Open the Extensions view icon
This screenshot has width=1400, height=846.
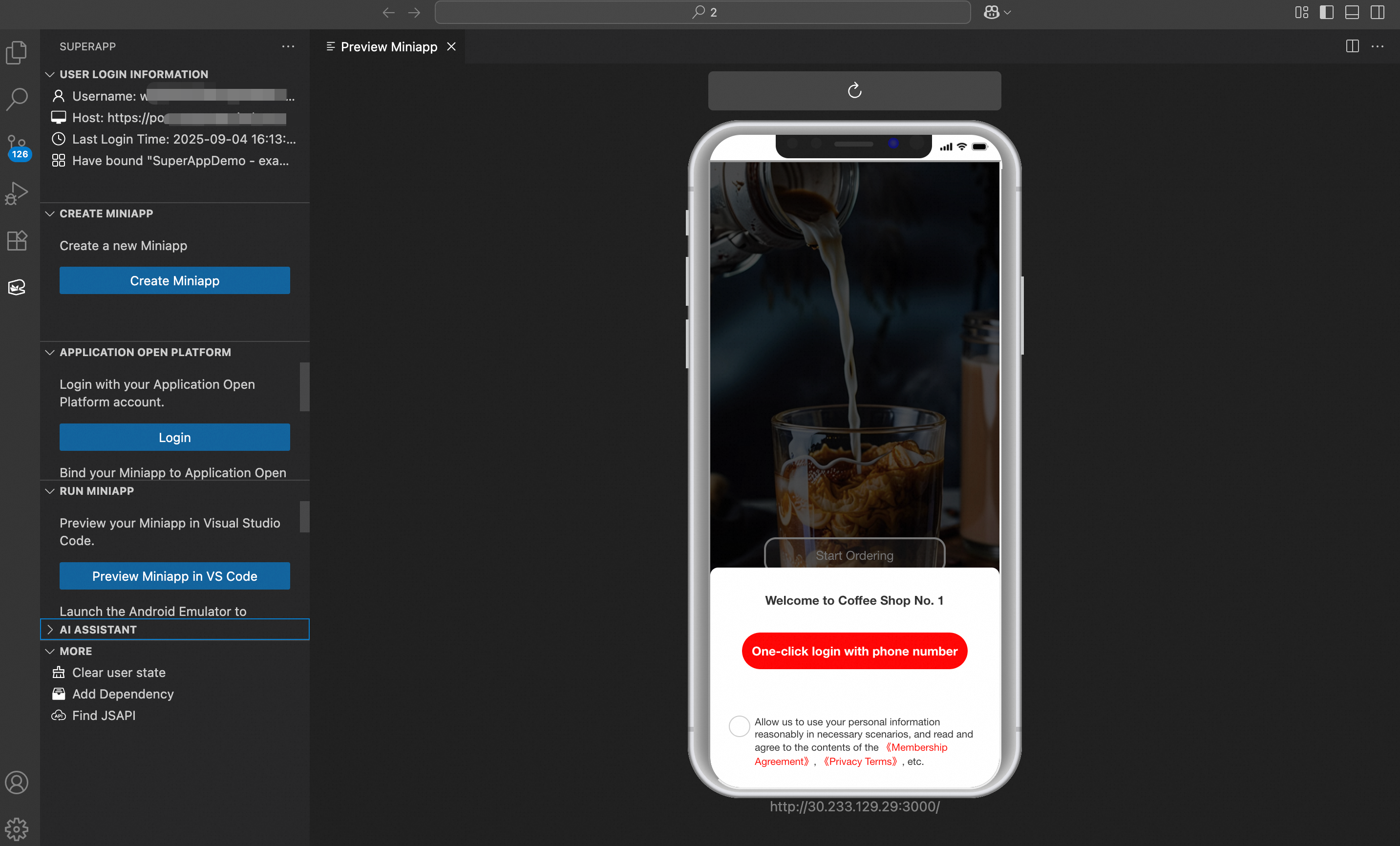pos(17,240)
